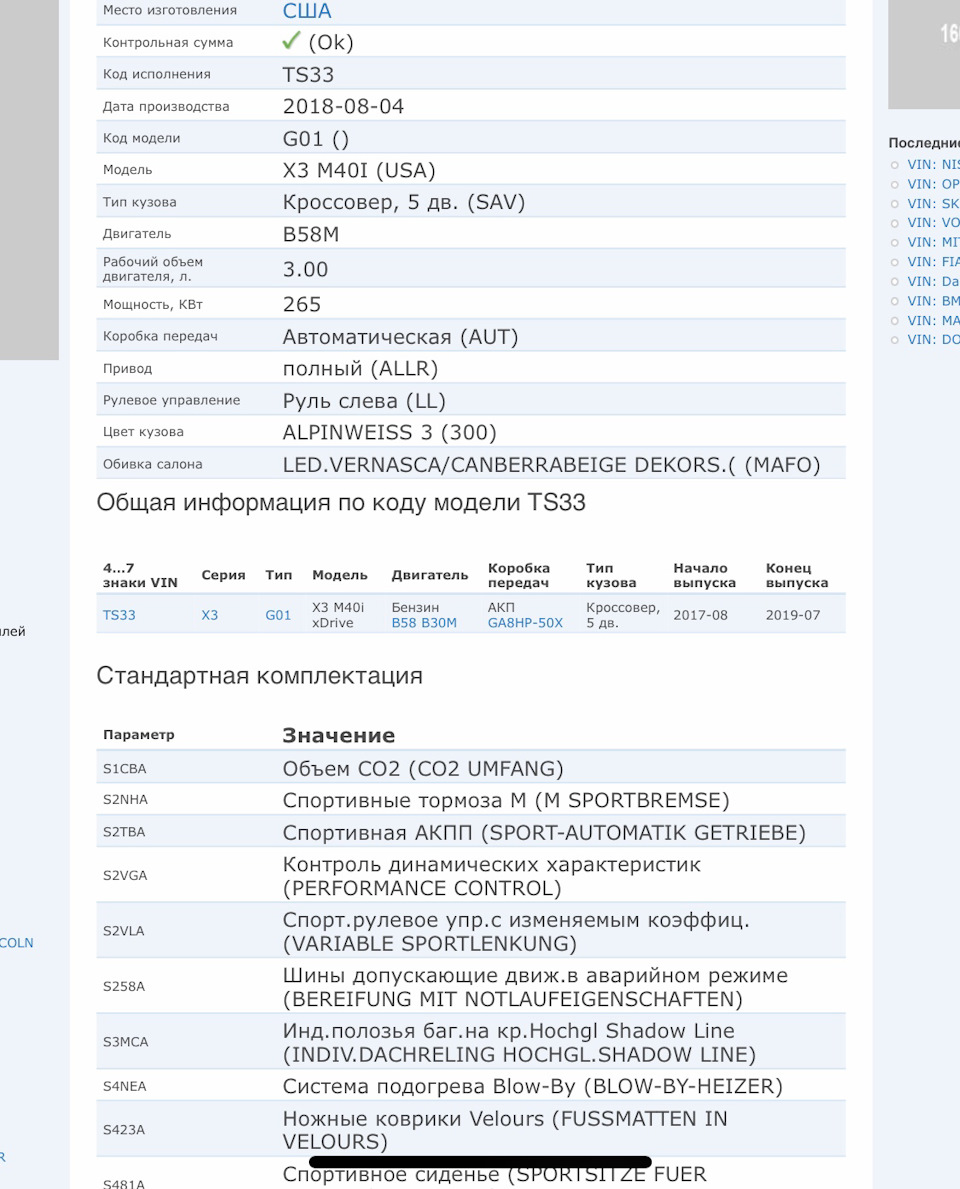Screen dimensions: 960x1189
Task: Select production end value 2019-07
Action: click(x=792, y=615)
